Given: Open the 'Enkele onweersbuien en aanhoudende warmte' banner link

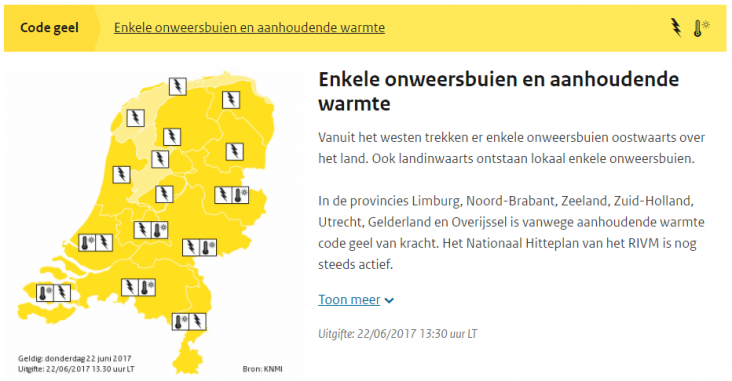Looking at the screenshot, I should [249, 28].
